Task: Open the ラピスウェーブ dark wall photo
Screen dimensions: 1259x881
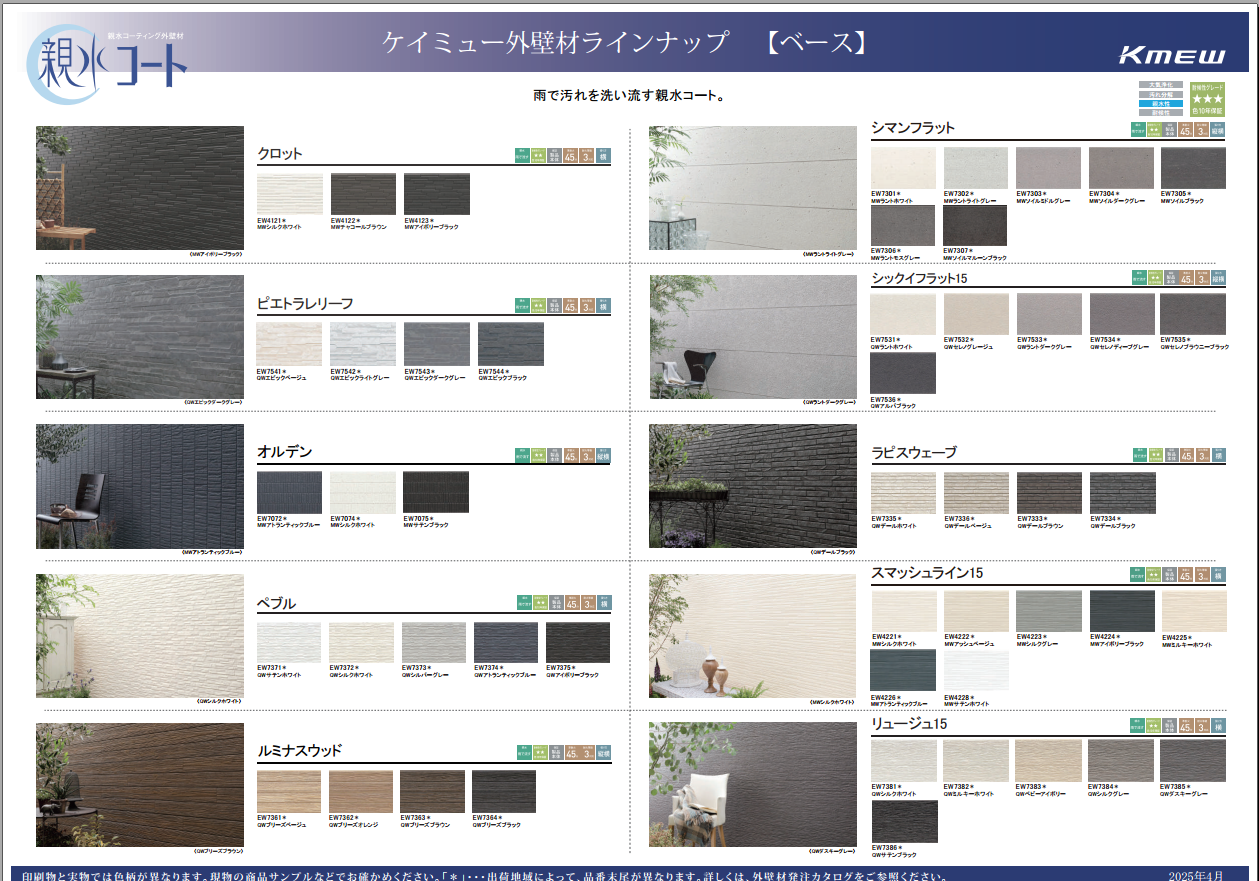Action: pyautogui.click(x=753, y=486)
